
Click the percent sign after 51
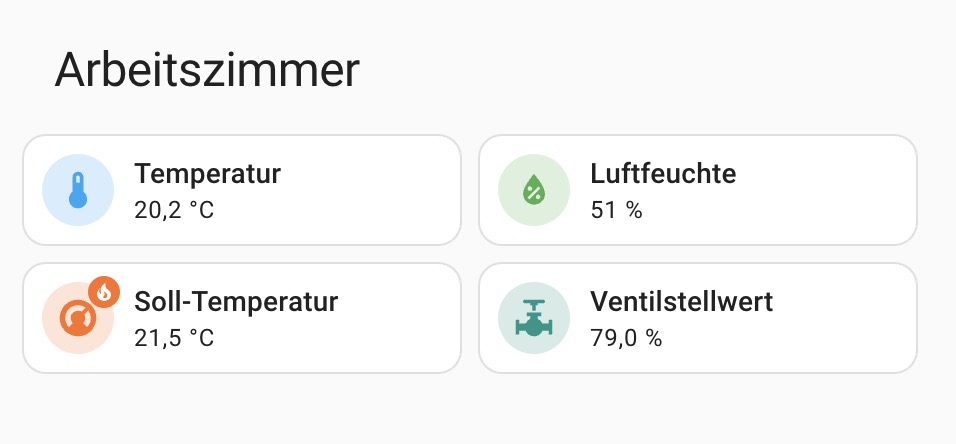(634, 210)
